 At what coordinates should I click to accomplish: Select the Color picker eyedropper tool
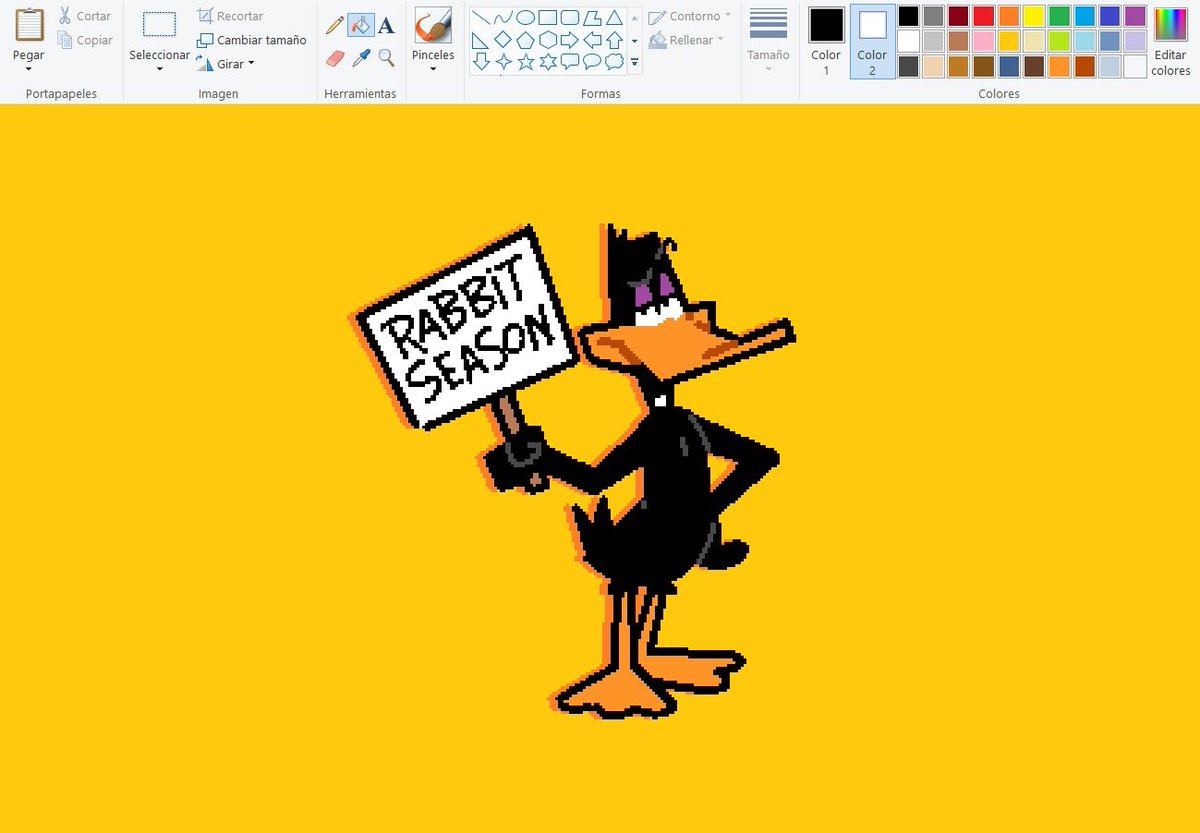[x=361, y=59]
